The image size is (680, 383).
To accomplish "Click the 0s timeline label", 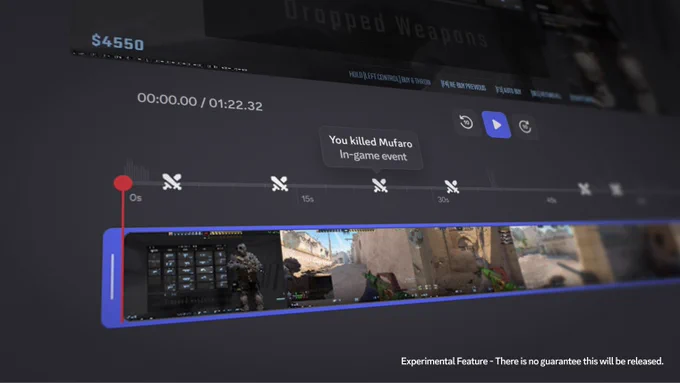I will click(x=135, y=198).
